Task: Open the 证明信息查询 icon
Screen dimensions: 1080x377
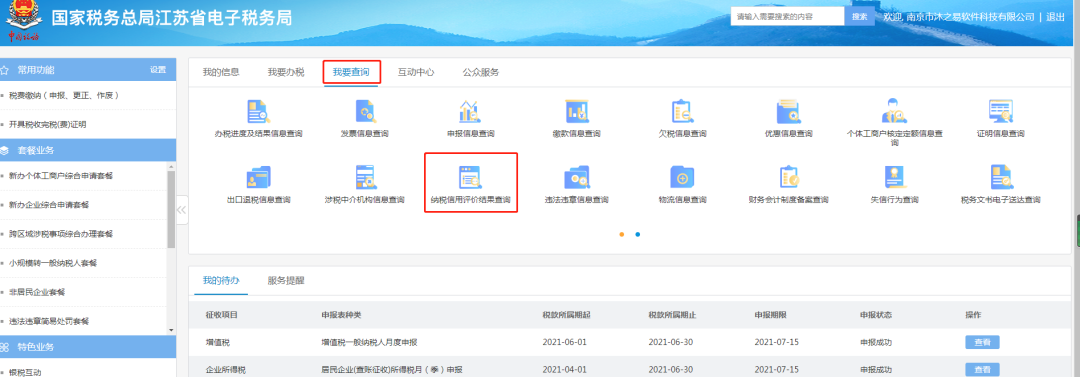Action: (1000, 111)
